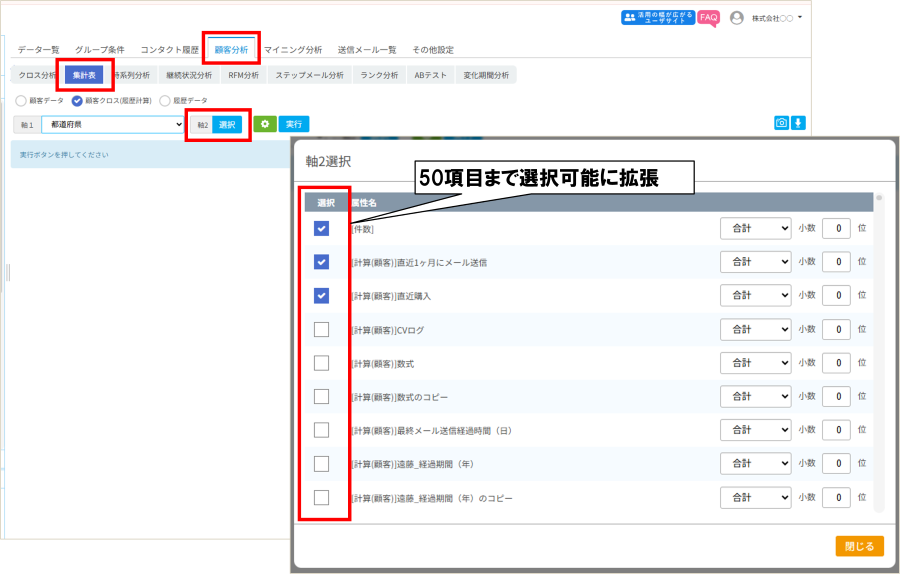This screenshot has width=900, height=574.
Task: Check the 数式のコピー checkbox
Action: point(321,397)
